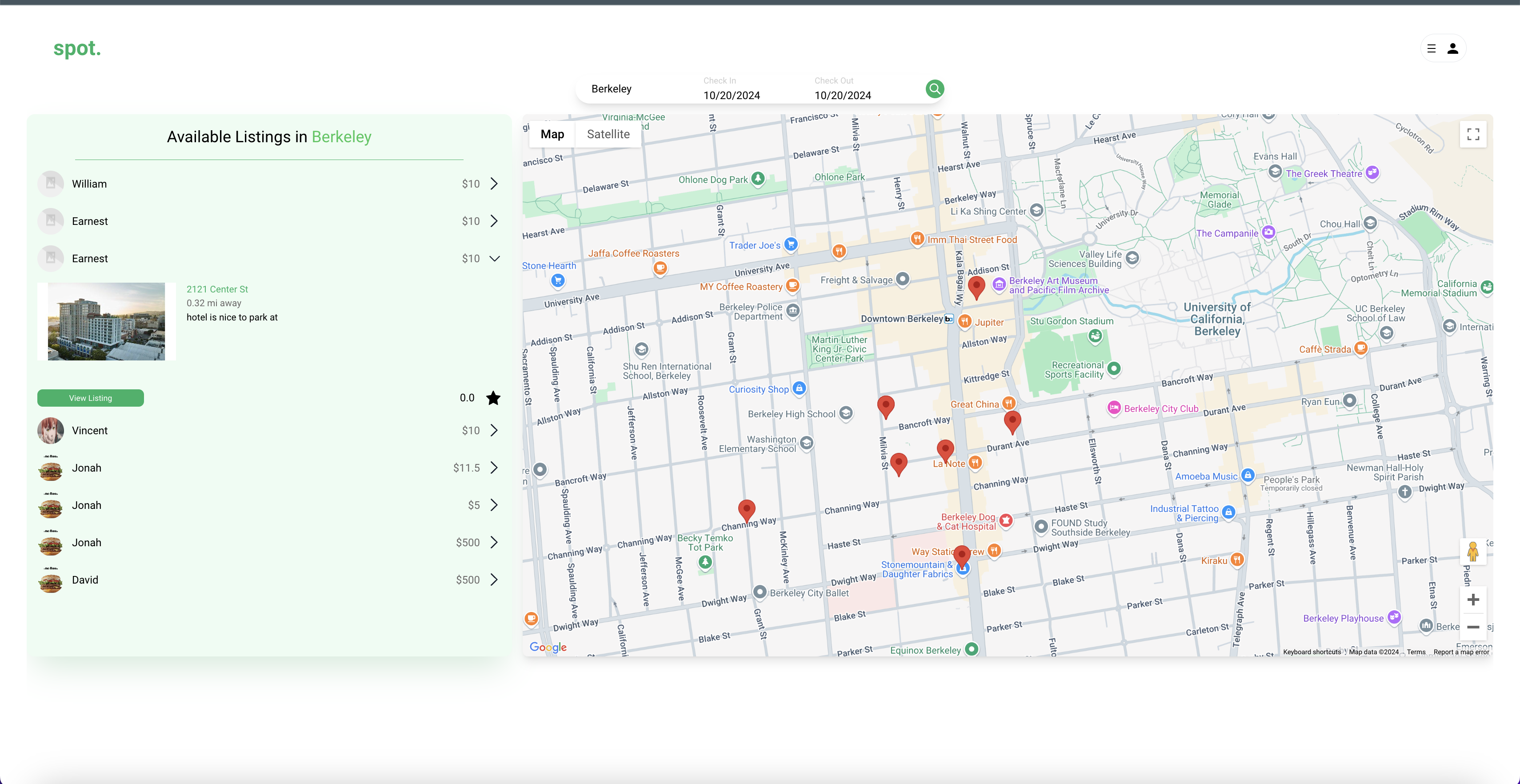Zoom out on the map
This screenshot has width=1520, height=784.
(1473, 627)
